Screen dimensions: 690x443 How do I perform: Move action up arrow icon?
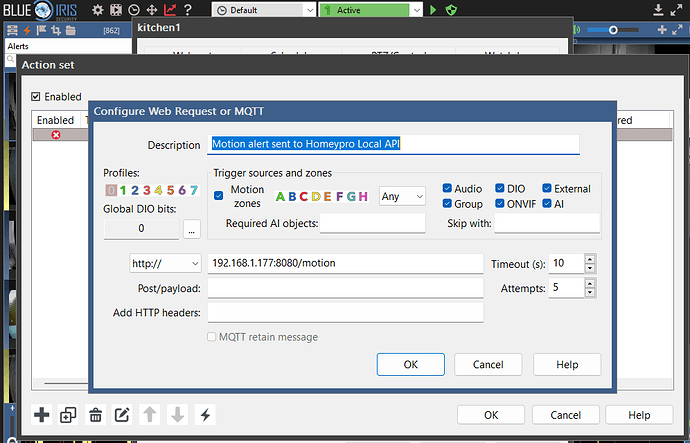click(x=150, y=414)
